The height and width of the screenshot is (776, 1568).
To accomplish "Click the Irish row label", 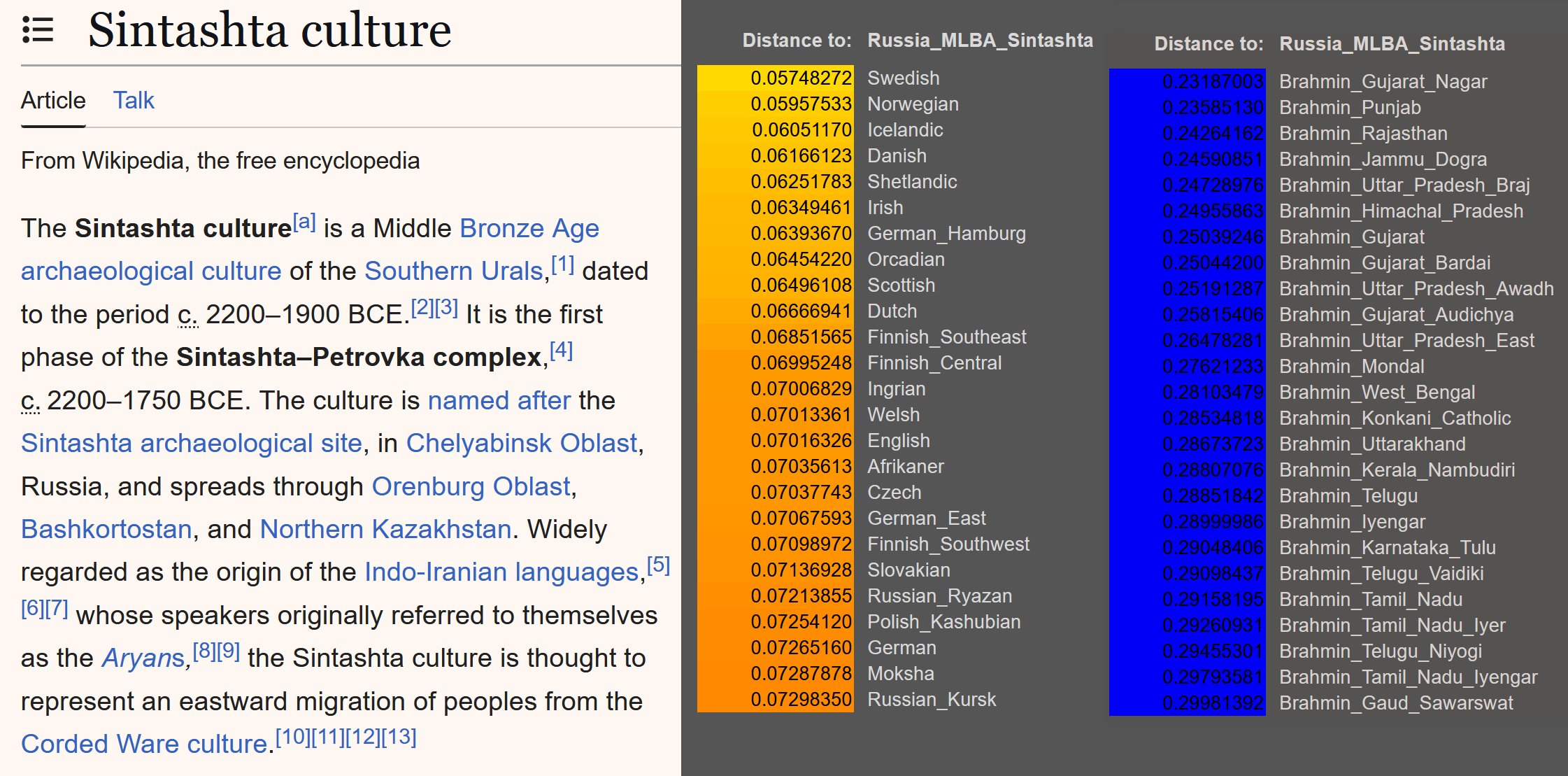I will 885,208.
